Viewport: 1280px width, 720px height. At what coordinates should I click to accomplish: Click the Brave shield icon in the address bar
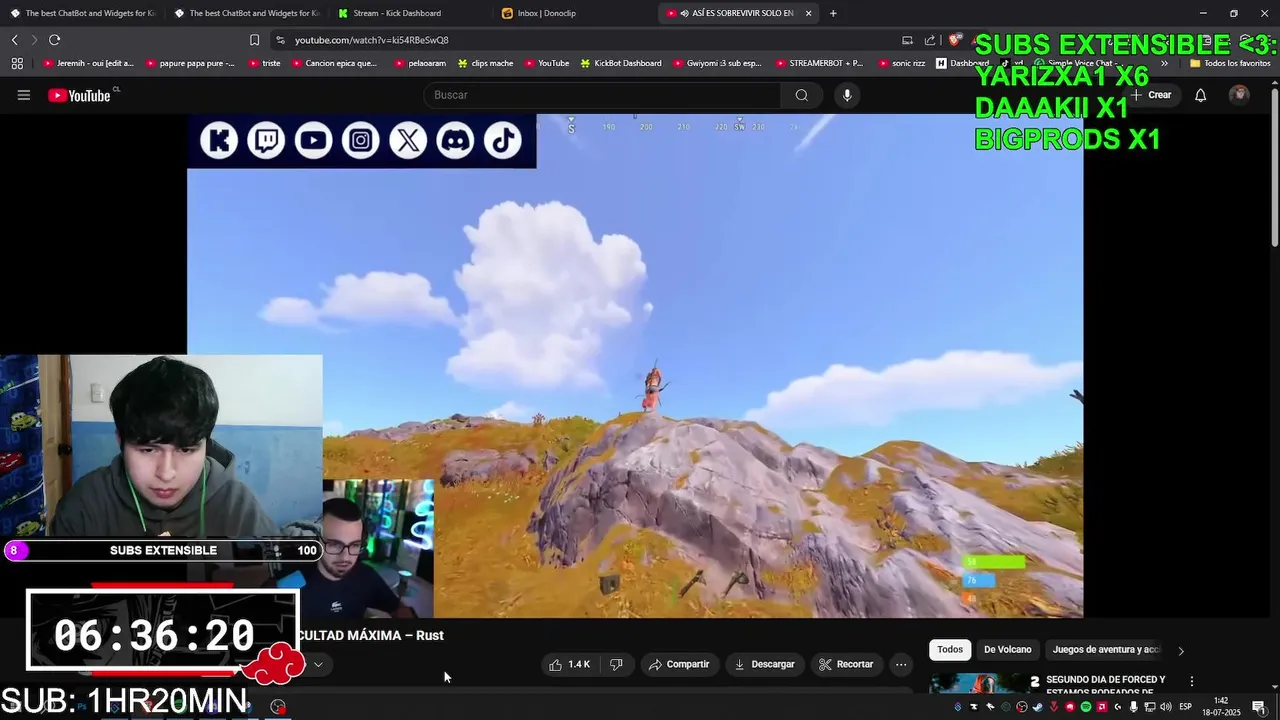click(955, 40)
